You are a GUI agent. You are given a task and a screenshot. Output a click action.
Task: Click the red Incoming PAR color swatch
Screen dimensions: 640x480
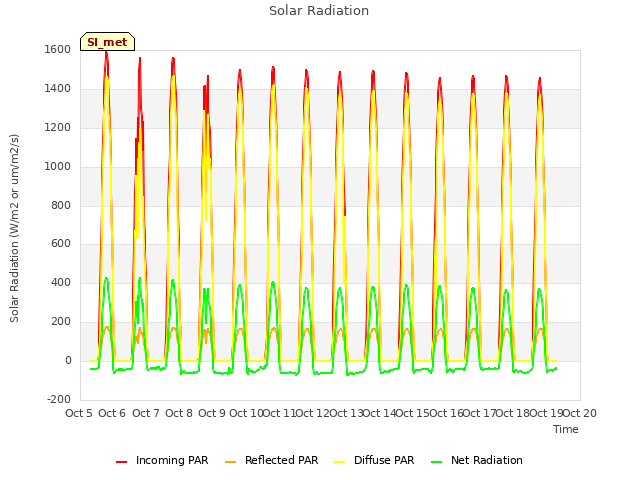(121, 462)
